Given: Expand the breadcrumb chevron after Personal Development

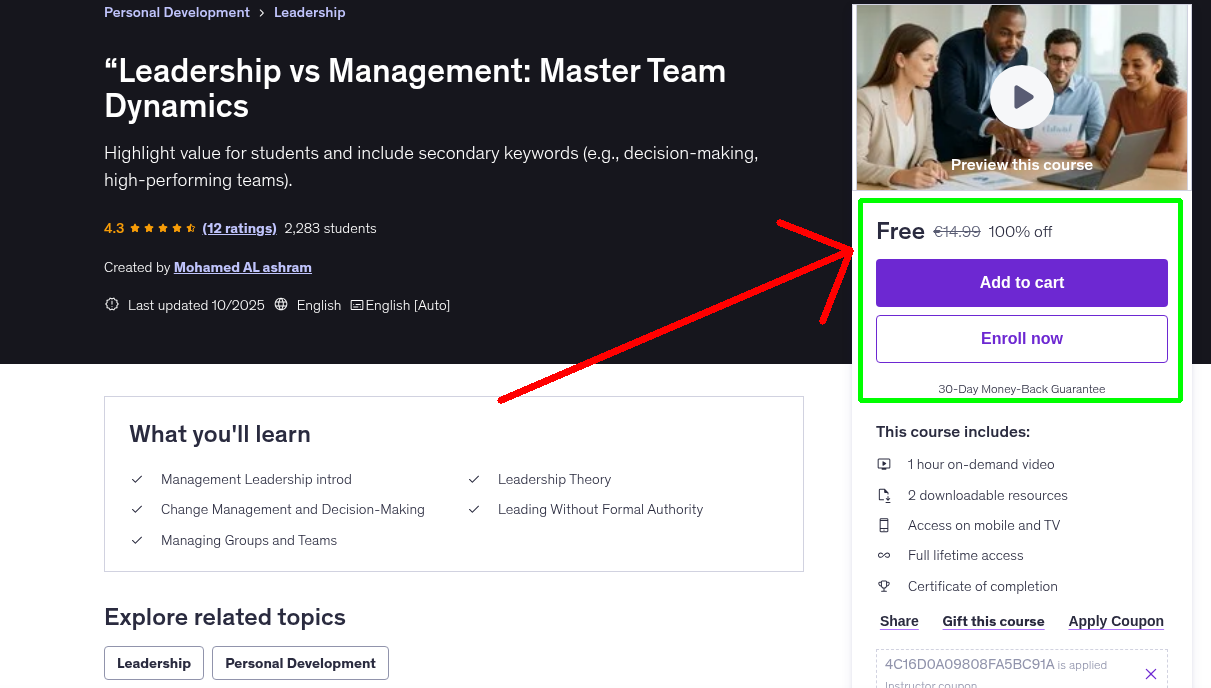Looking at the screenshot, I should tap(260, 12).
